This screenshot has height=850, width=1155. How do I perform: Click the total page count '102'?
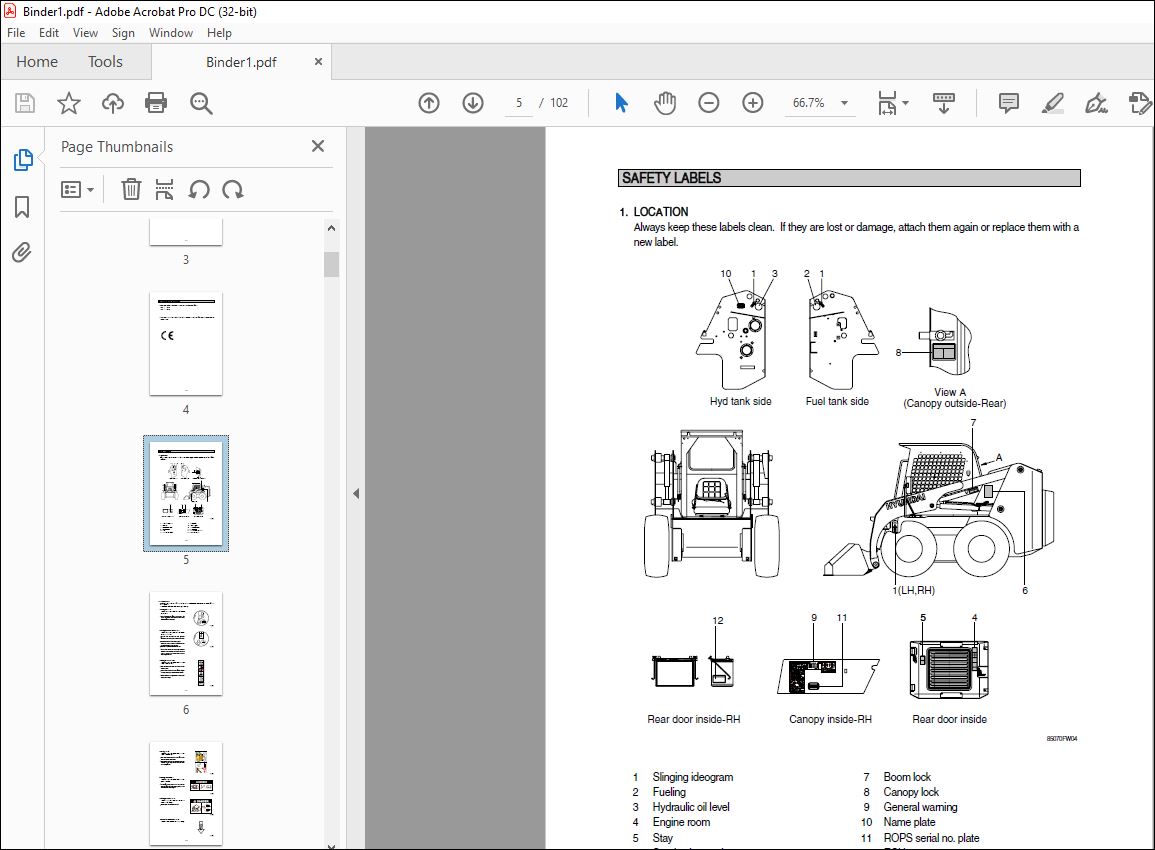tap(559, 102)
